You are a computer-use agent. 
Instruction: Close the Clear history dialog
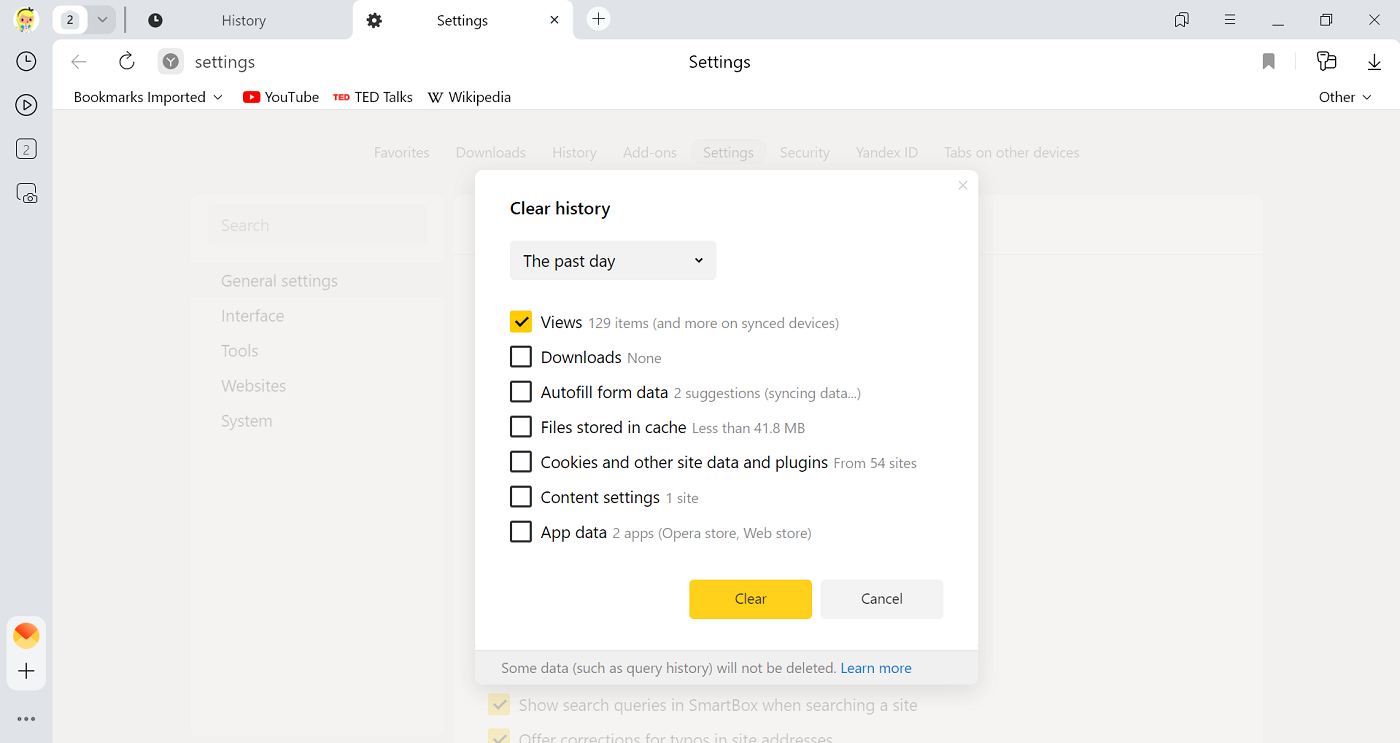click(x=962, y=186)
